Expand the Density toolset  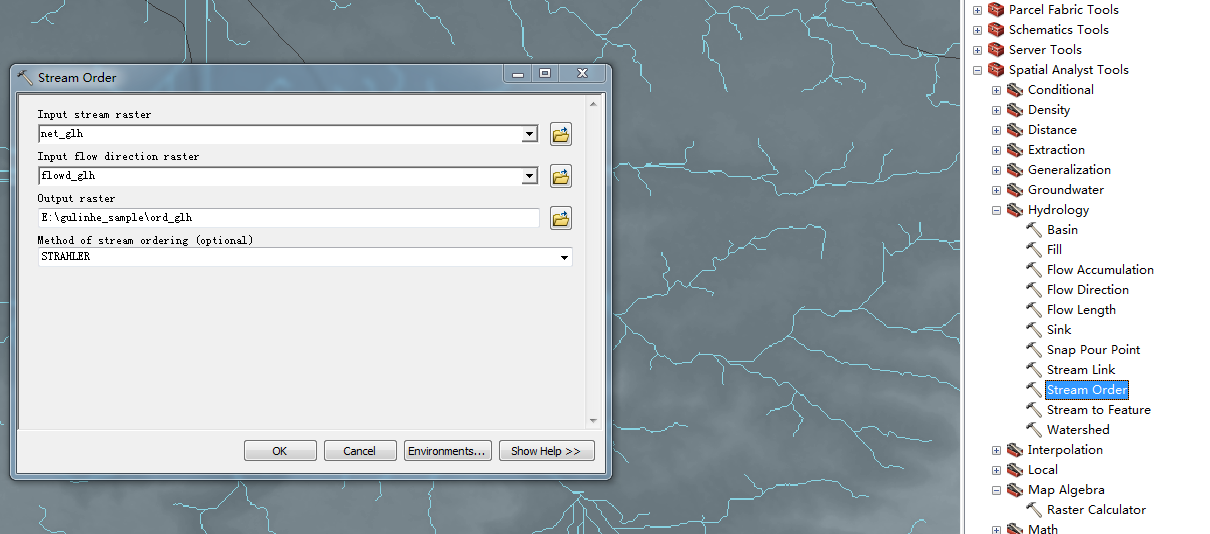coord(996,110)
